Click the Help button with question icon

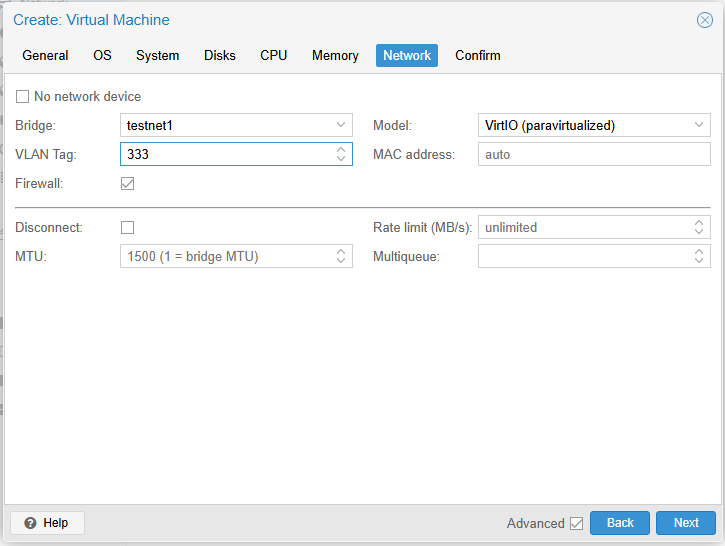tap(47, 523)
